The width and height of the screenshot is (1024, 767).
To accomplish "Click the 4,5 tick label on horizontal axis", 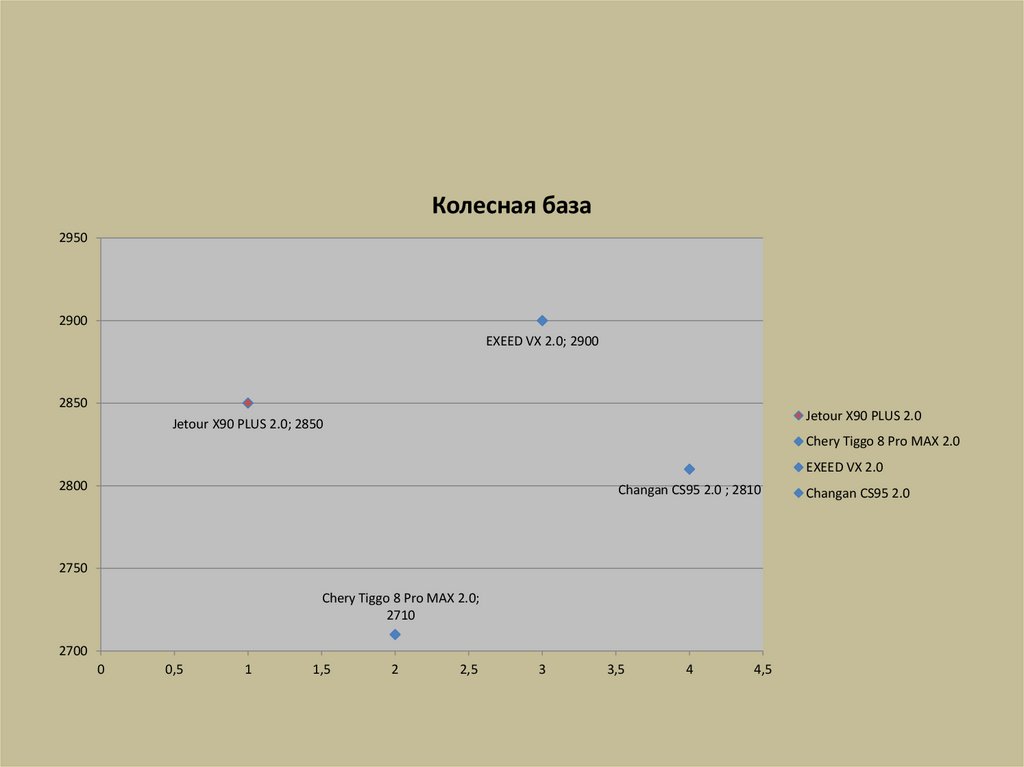I will pyautogui.click(x=763, y=670).
